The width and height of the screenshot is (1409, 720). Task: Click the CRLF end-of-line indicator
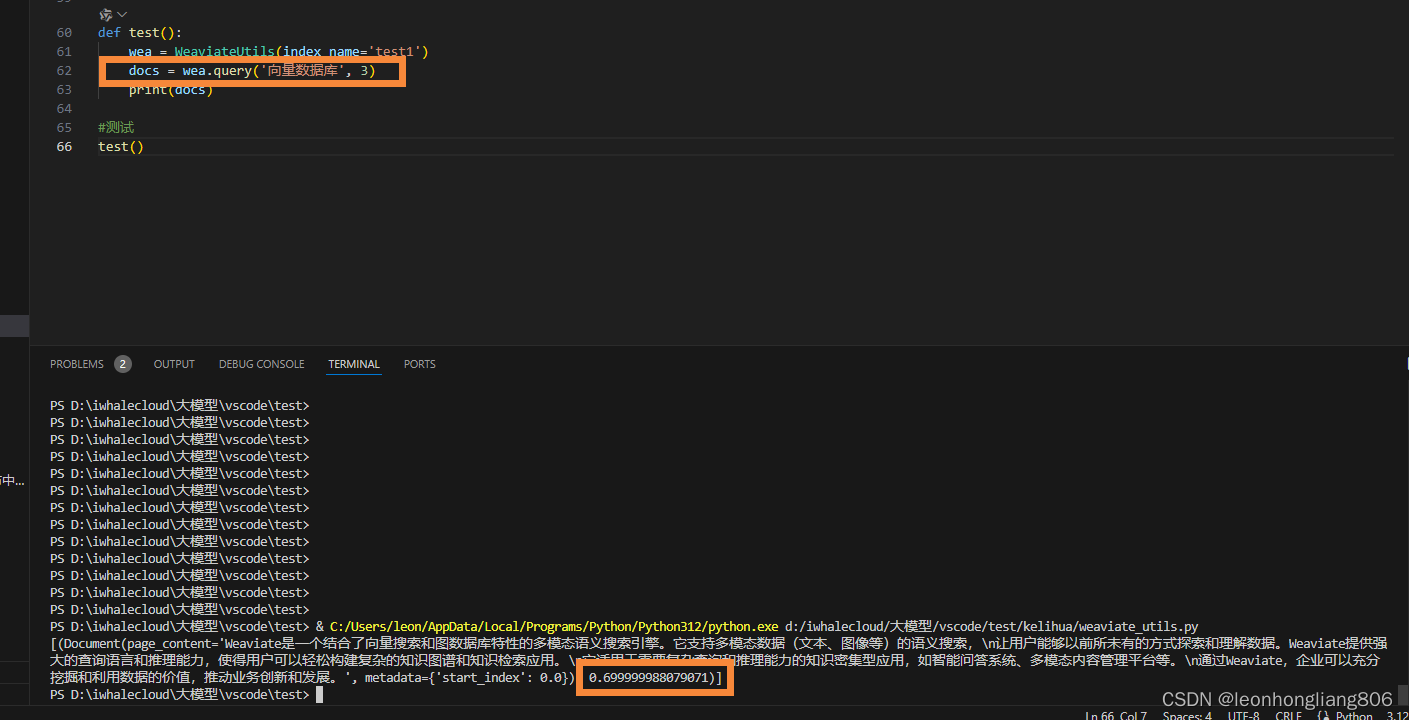(1288, 715)
